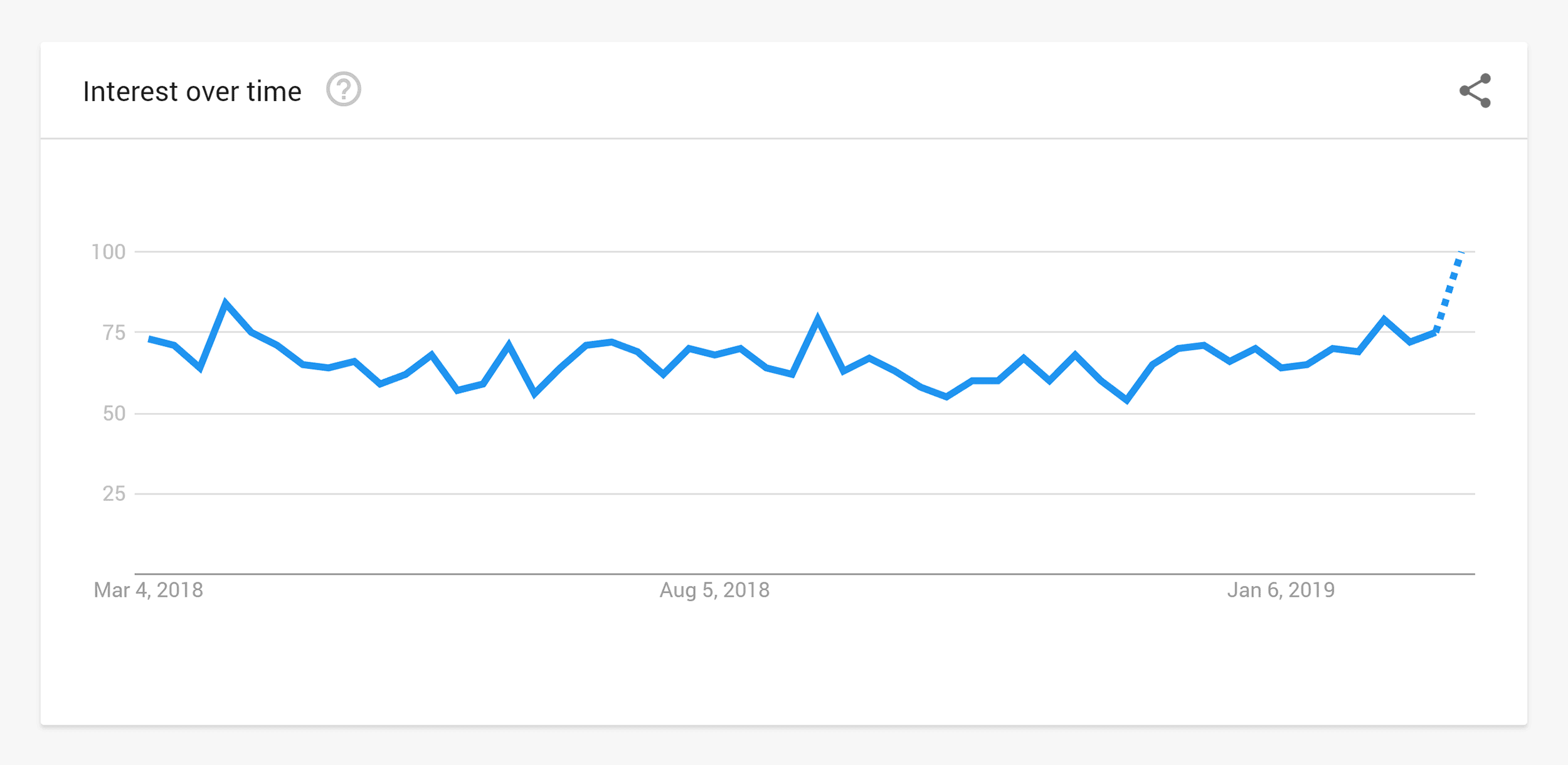This screenshot has height=765, width=1568.
Task: Click the 100 y-axis value label
Action: coord(109,252)
